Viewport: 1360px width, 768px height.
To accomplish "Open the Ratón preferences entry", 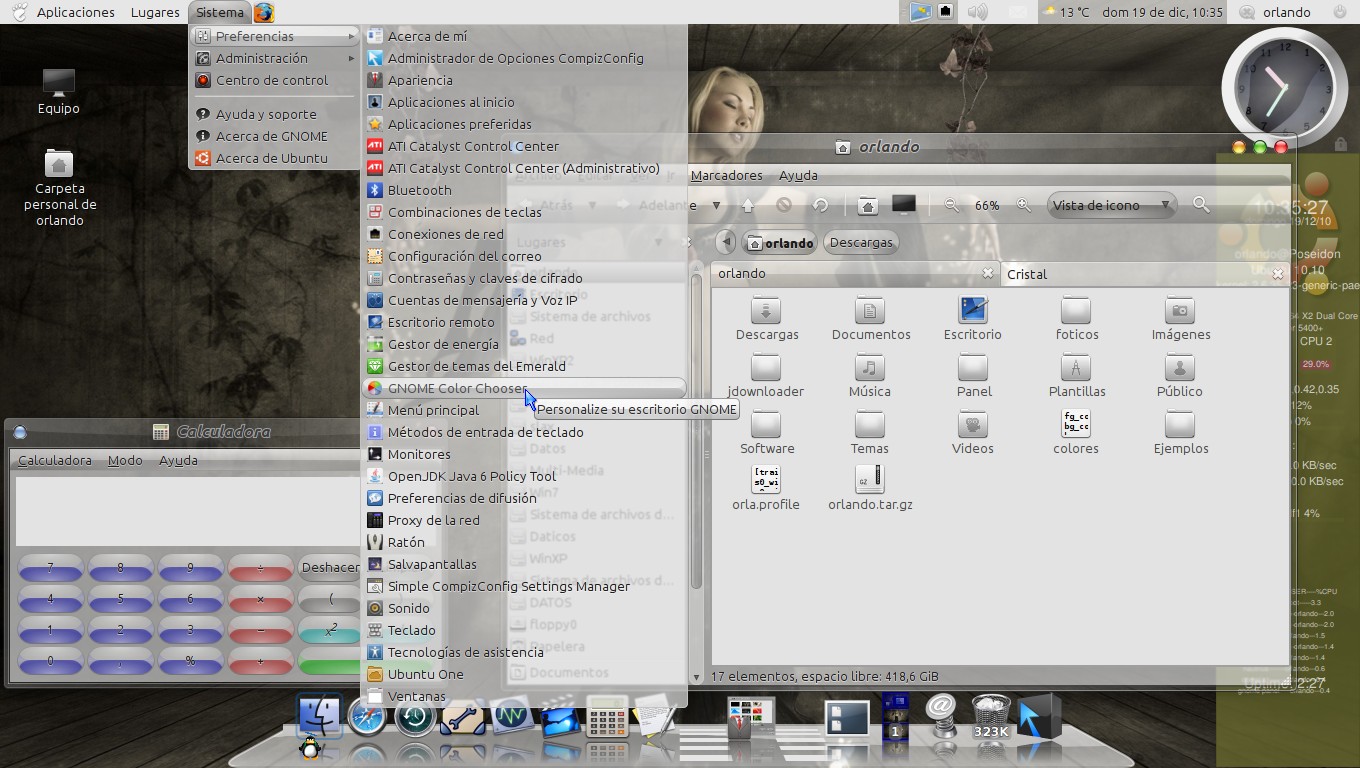I will click(524, 542).
